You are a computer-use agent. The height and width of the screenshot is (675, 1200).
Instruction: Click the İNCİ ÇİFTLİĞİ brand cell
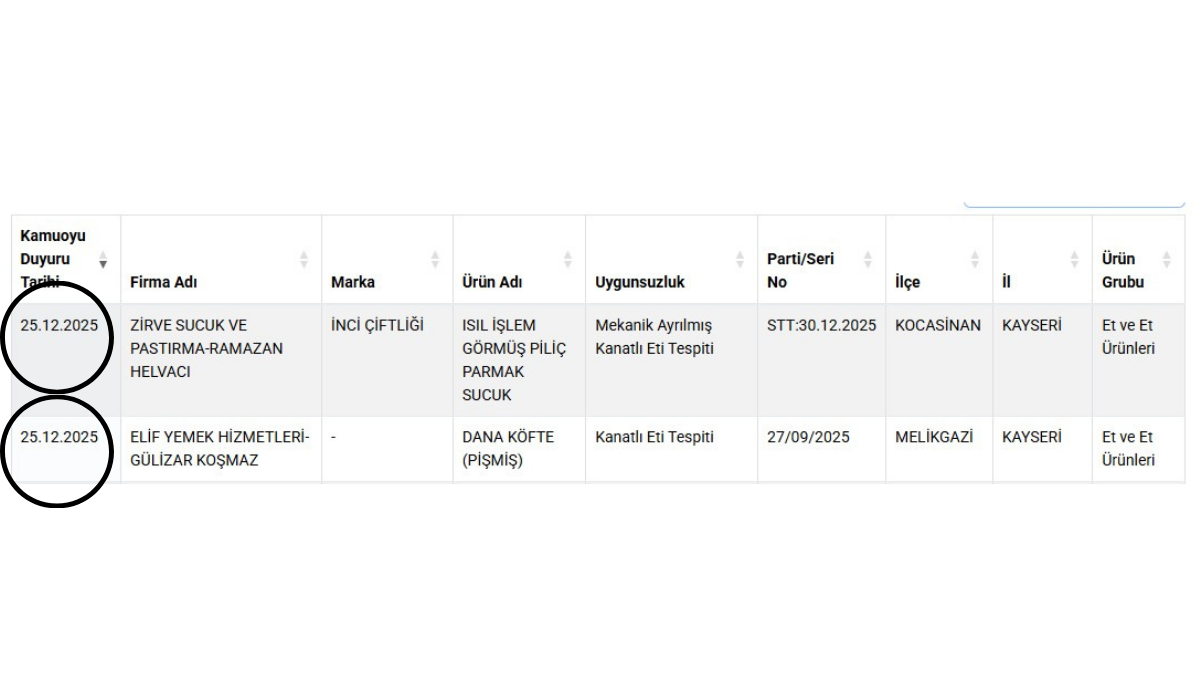(x=377, y=326)
